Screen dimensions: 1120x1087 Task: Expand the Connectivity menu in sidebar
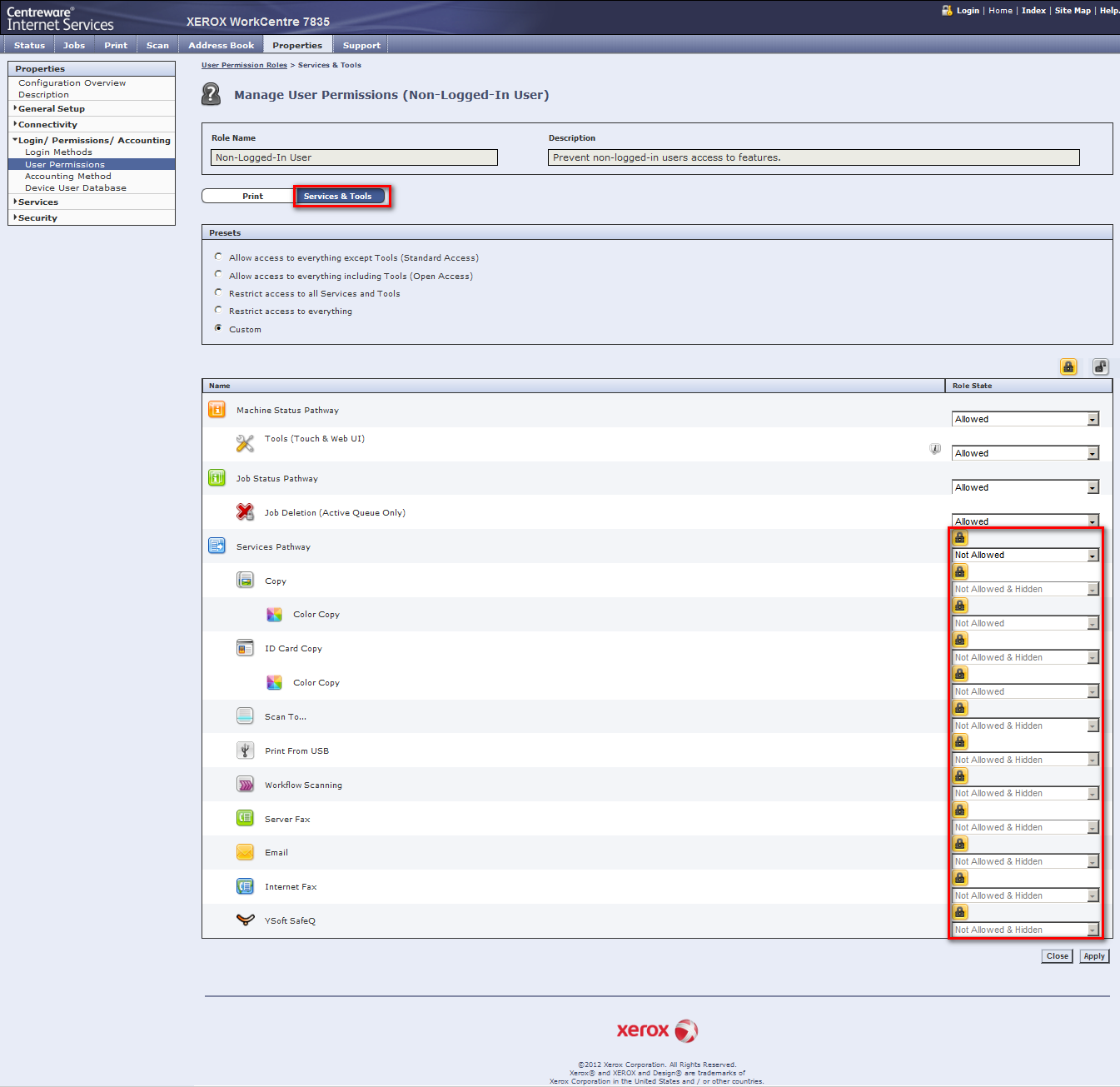tap(47, 124)
